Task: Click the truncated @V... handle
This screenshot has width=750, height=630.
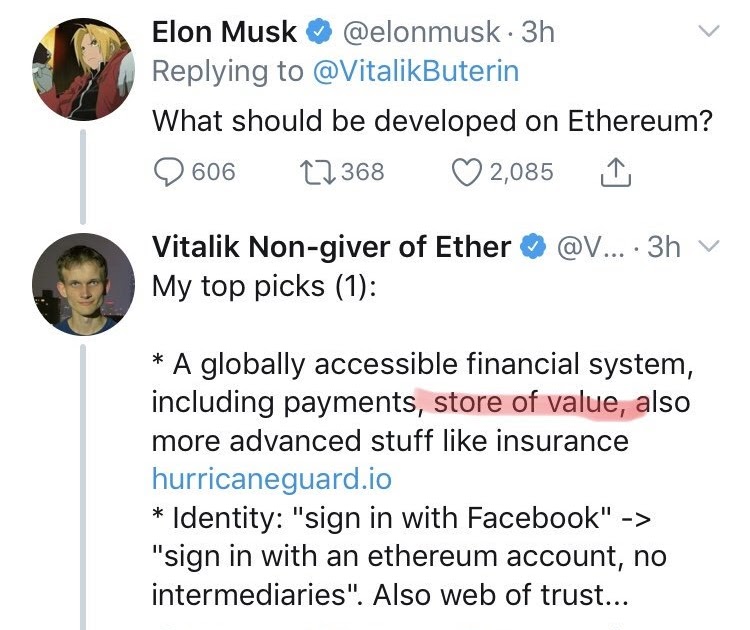Action: [x=591, y=248]
